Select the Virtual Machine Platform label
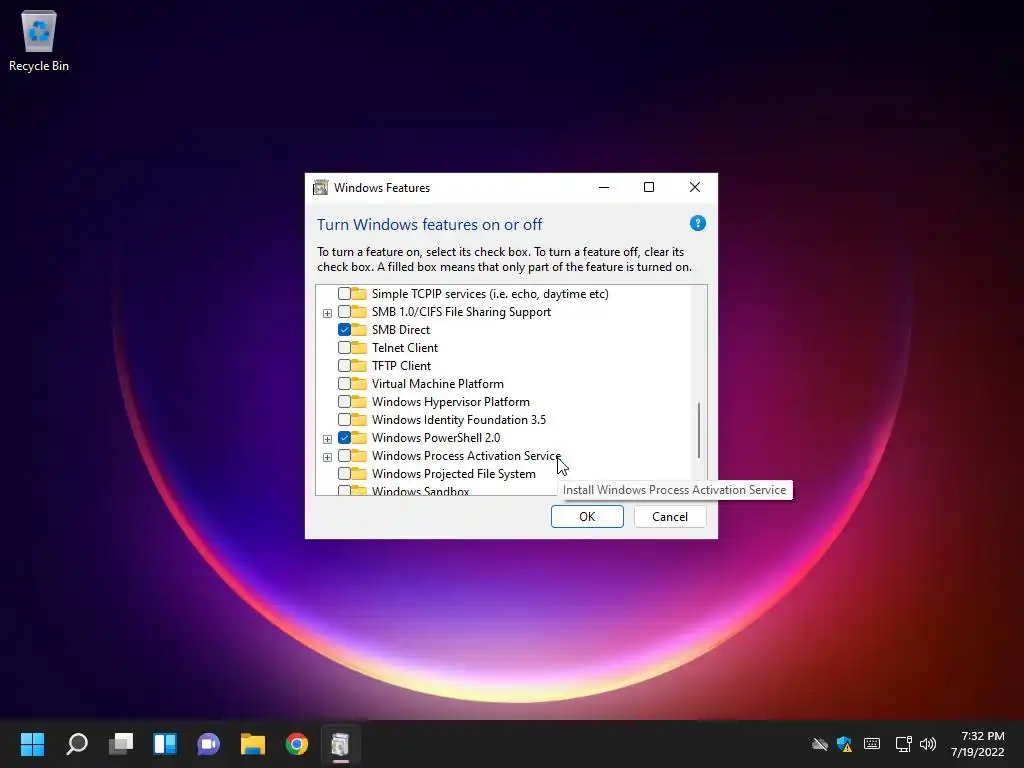1024x768 pixels. (438, 383)
